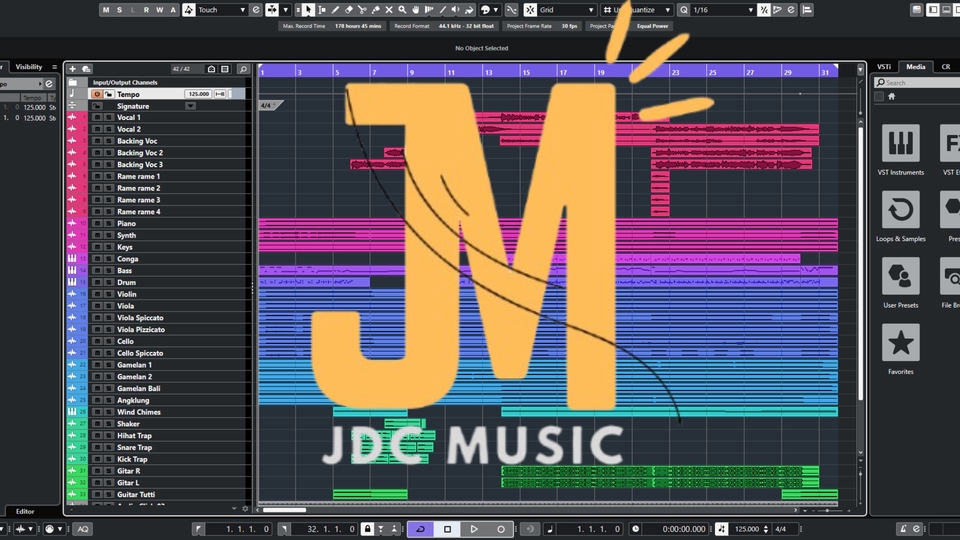Toggle global Solo (S) state button
The width and height of the screenshot is (960, 540).
[x=119, y=10]
